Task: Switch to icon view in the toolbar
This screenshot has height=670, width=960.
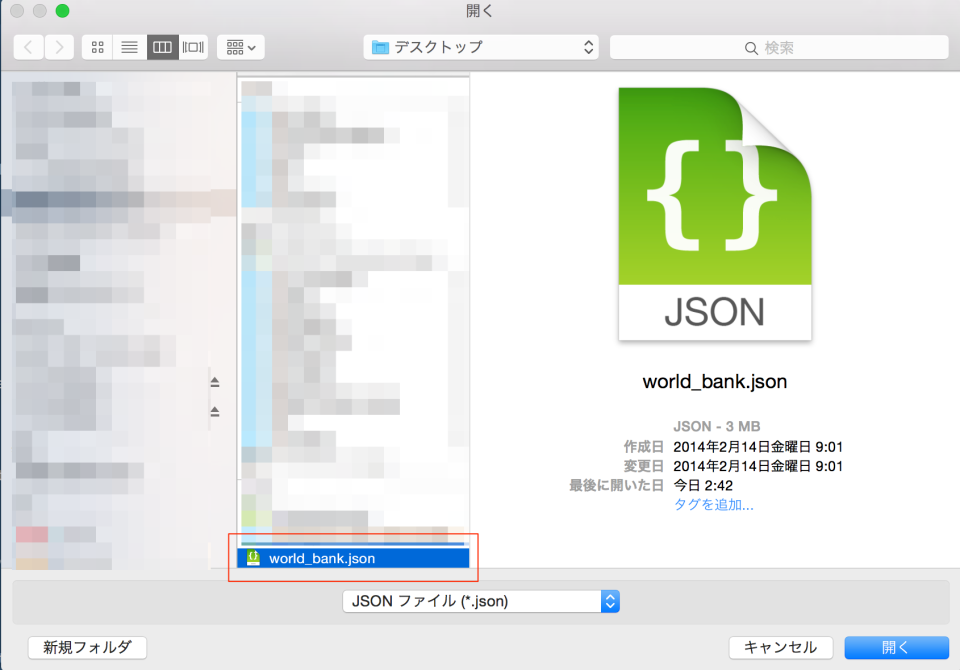Action: [x=97, y=46]
